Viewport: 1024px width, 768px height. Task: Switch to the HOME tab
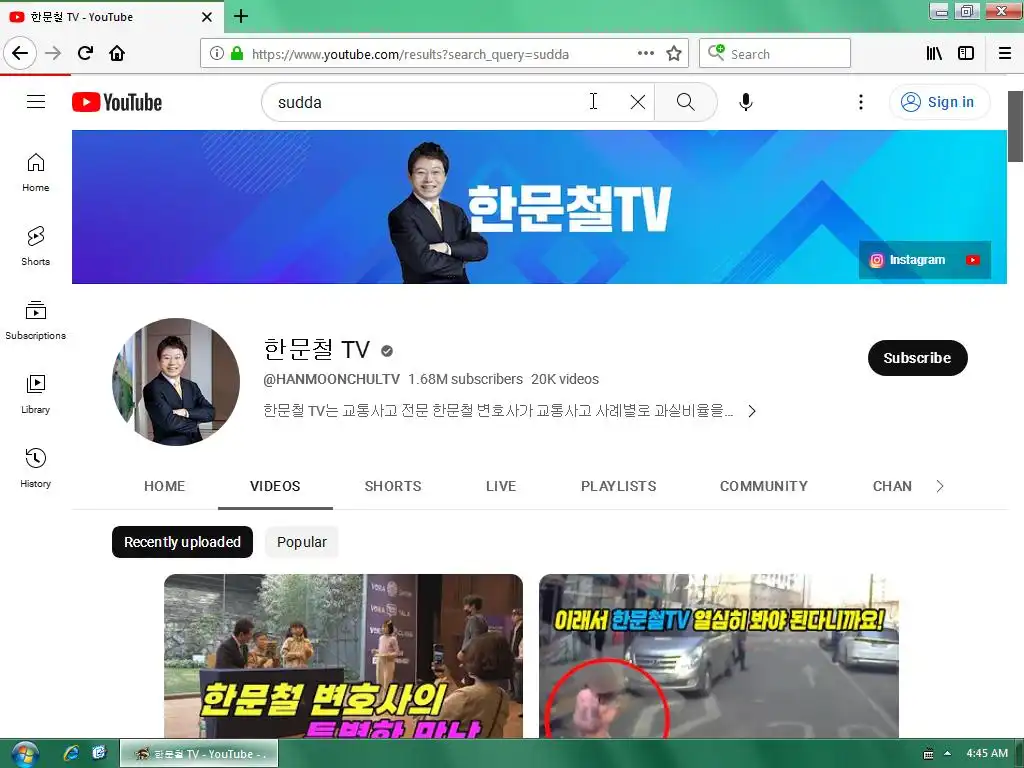click(x=165, y=487)
